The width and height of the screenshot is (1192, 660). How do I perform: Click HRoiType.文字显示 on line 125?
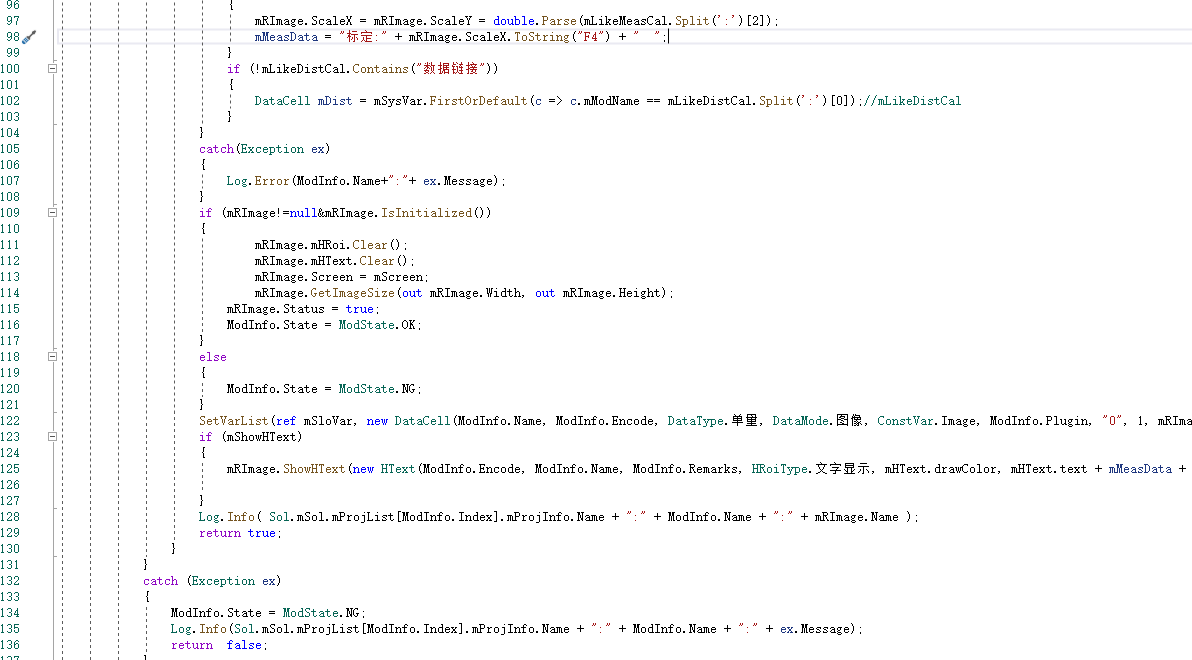(x=810, y=469)
